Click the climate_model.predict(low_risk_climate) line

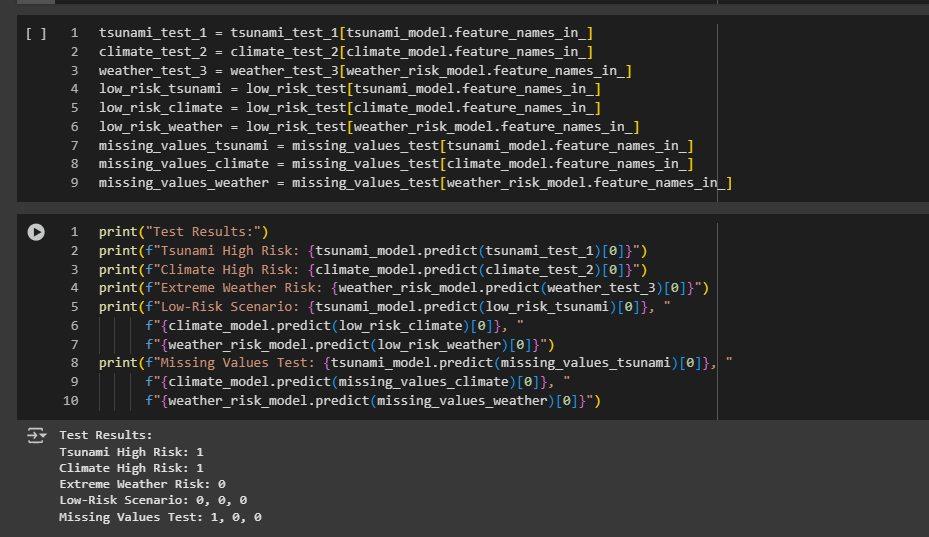pyautogui.click(x=335, y=326)
